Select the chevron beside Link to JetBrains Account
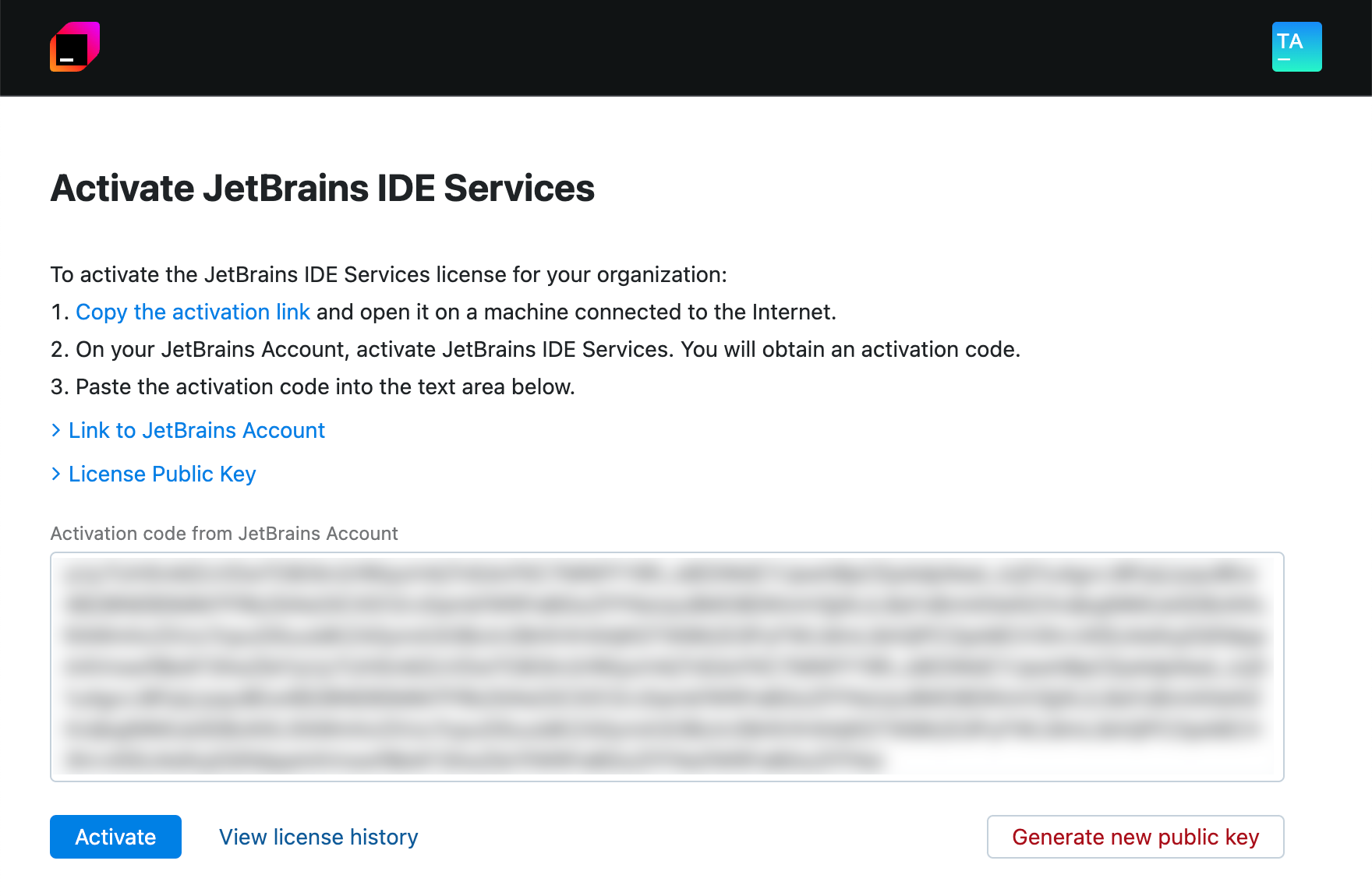This screenshot has width=1372, height=896. pos(55,430)
